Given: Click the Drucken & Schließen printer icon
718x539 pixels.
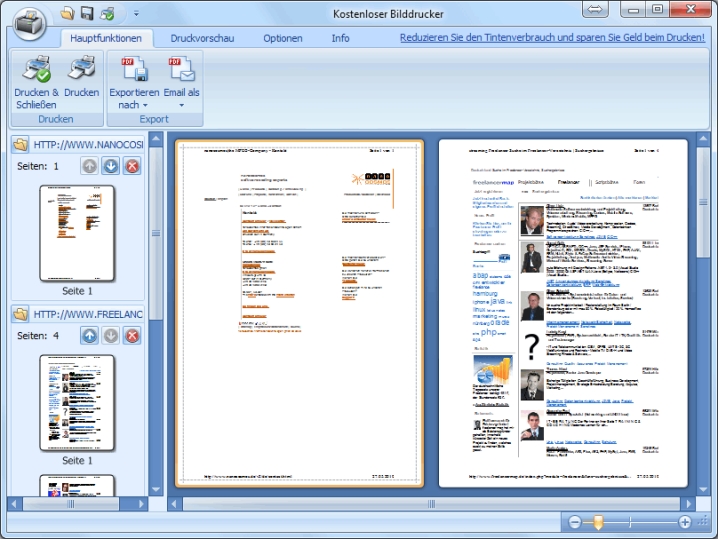Looking at the screenshot, I should pos(36,71).
